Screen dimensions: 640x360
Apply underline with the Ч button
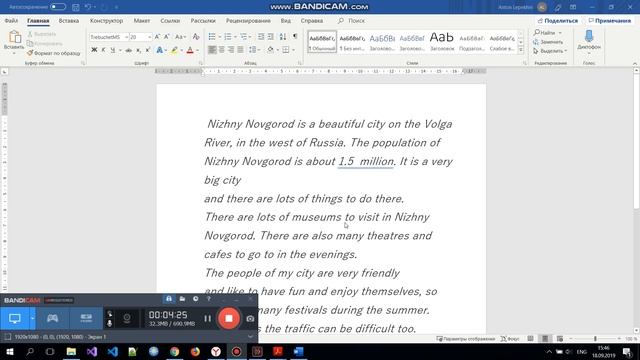point(113,50)
